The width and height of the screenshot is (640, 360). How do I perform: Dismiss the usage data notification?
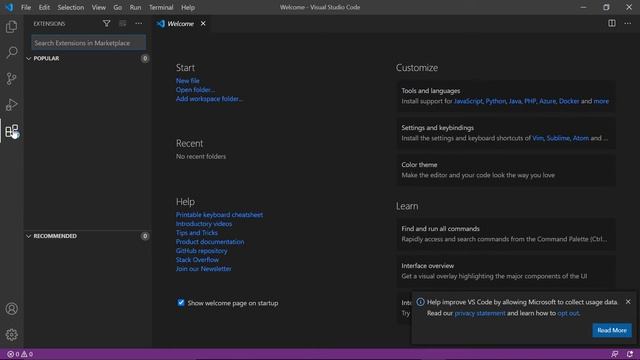pyautogui.click(x=628, y=302)
